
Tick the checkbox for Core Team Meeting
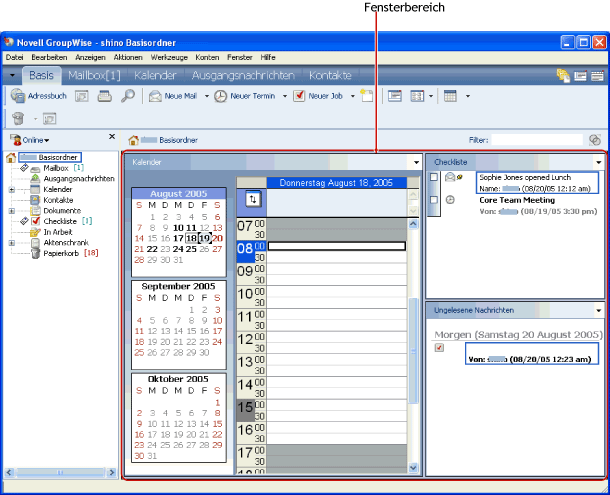[x=434, y=200]
